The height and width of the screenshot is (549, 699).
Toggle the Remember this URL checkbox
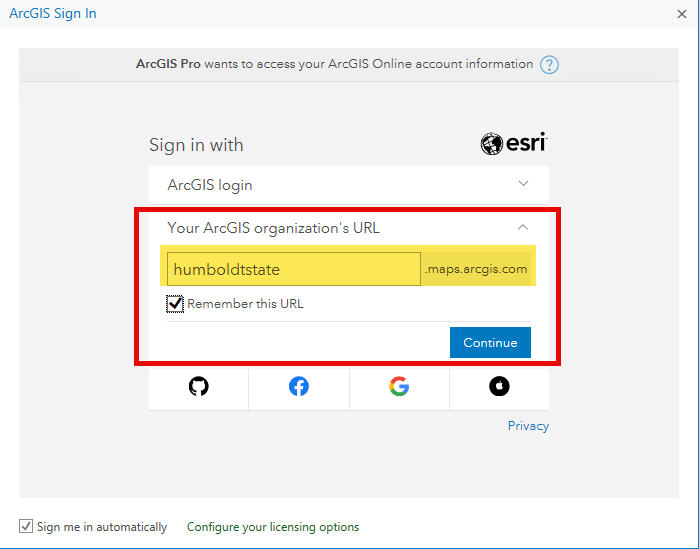[x=175, y=304]
